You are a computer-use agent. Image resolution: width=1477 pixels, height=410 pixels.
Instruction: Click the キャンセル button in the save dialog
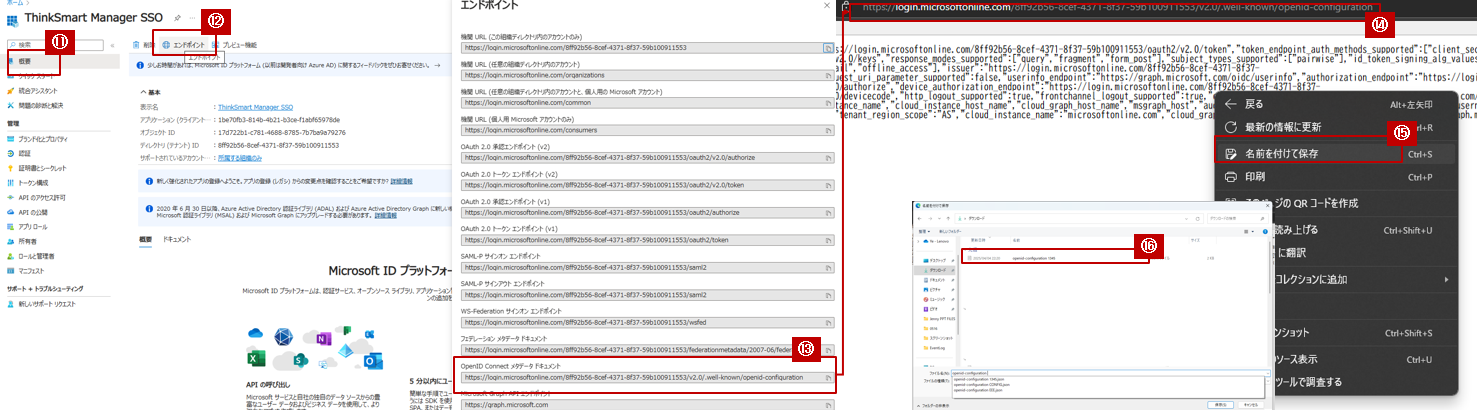(x=1250, y=405)
